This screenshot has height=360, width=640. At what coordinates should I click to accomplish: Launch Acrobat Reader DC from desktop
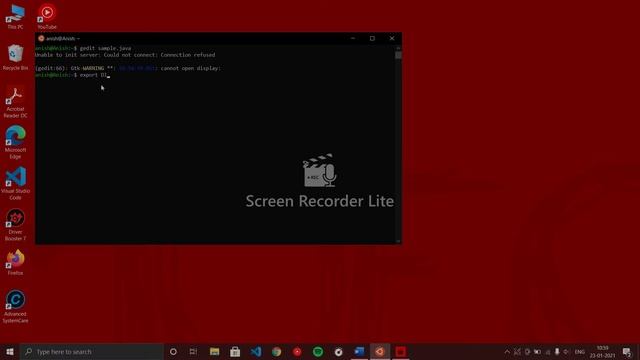15,102
